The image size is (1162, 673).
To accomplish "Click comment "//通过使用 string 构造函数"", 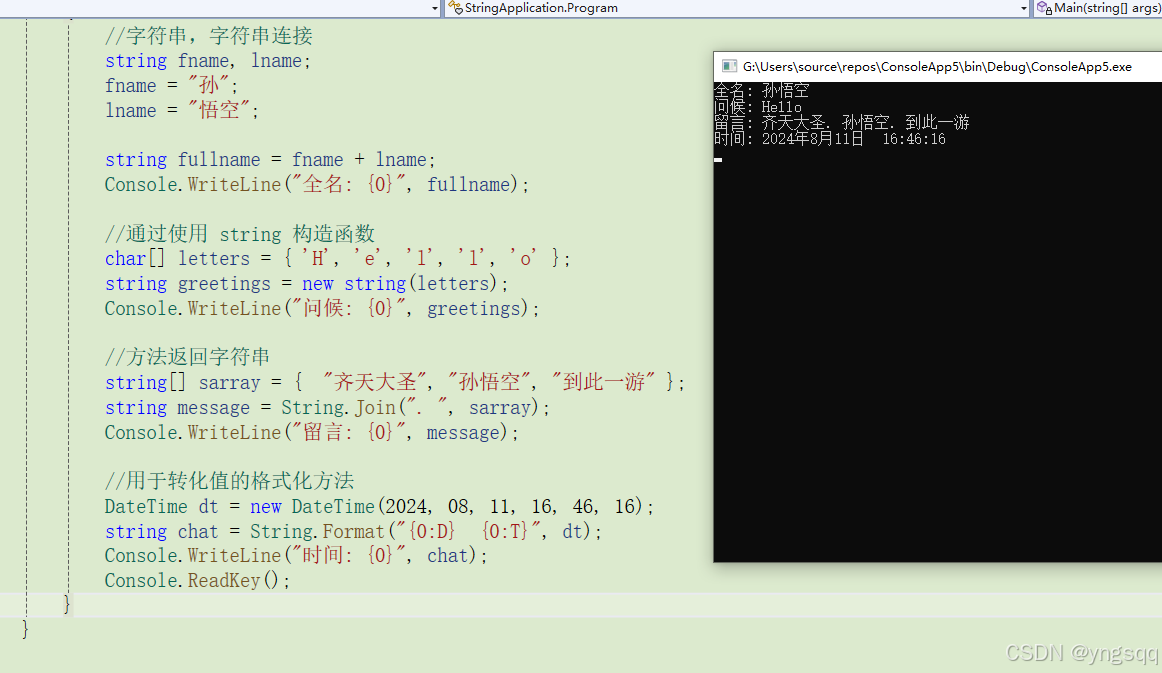I will pyautogui.click(x=239, y=234).
